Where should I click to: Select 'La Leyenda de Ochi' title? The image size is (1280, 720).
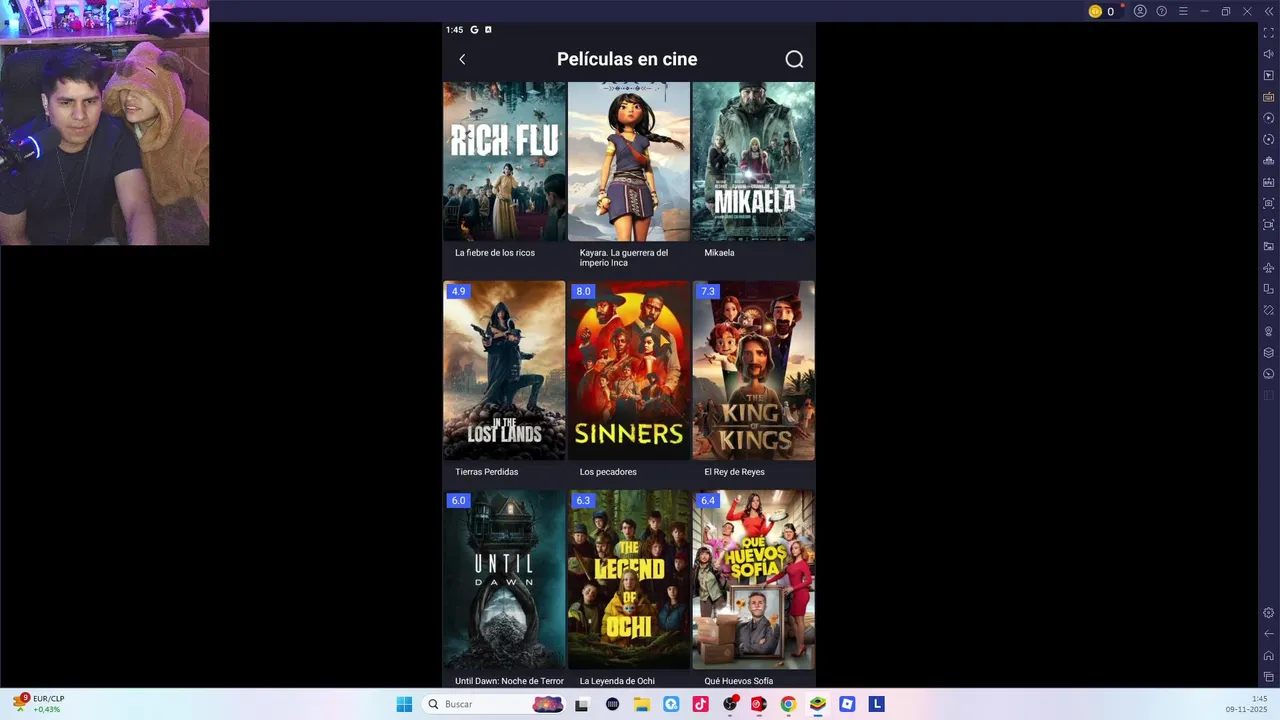pos(617,681)
